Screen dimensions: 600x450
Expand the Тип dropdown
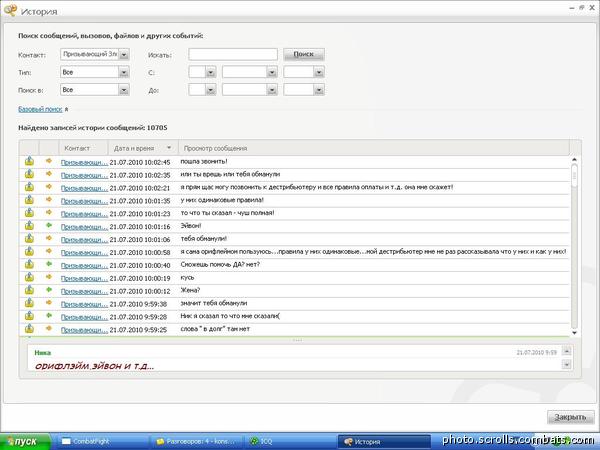124,72
